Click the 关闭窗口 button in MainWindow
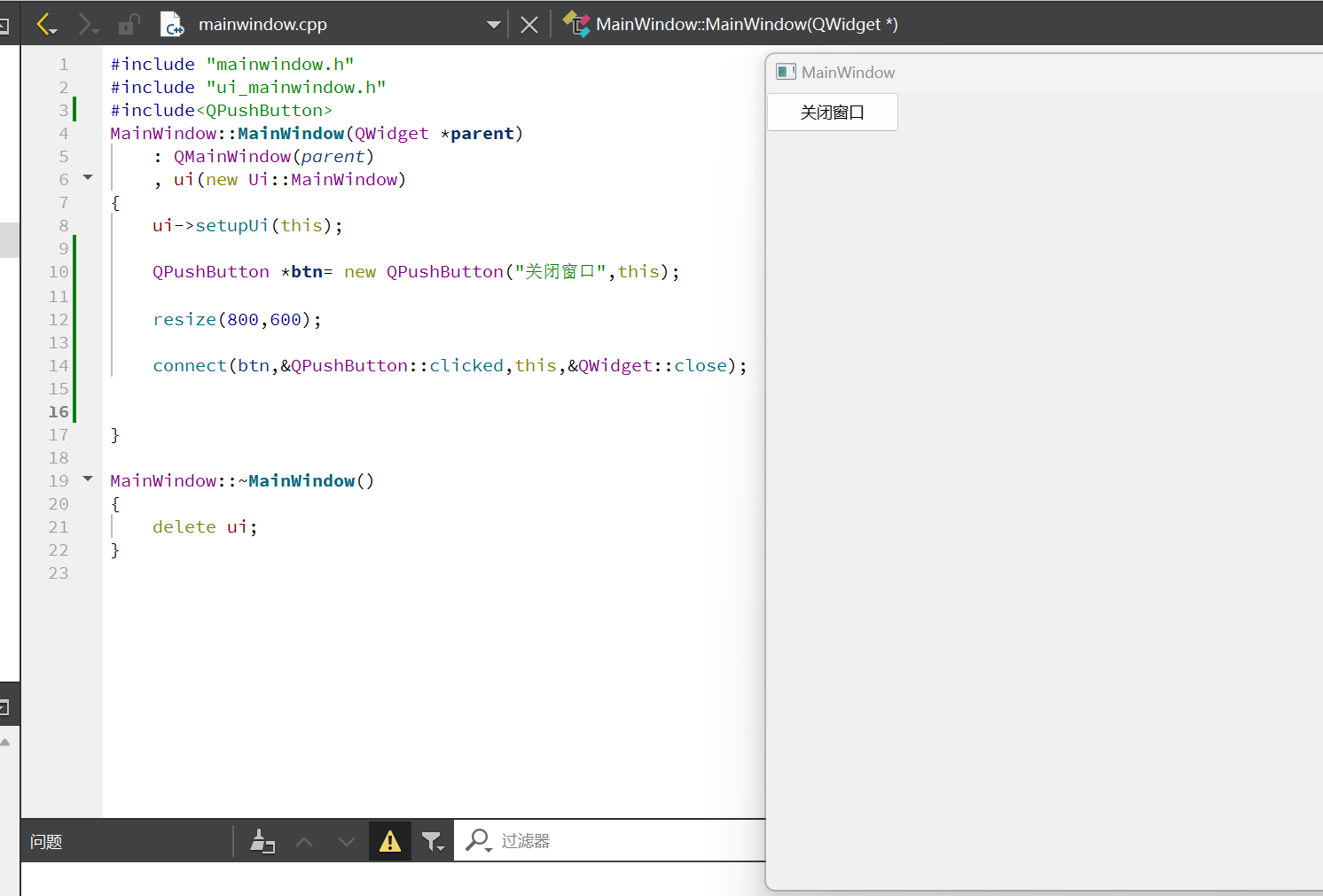The height and width of the screenshot is (896, 1323). tap(833, 113)
